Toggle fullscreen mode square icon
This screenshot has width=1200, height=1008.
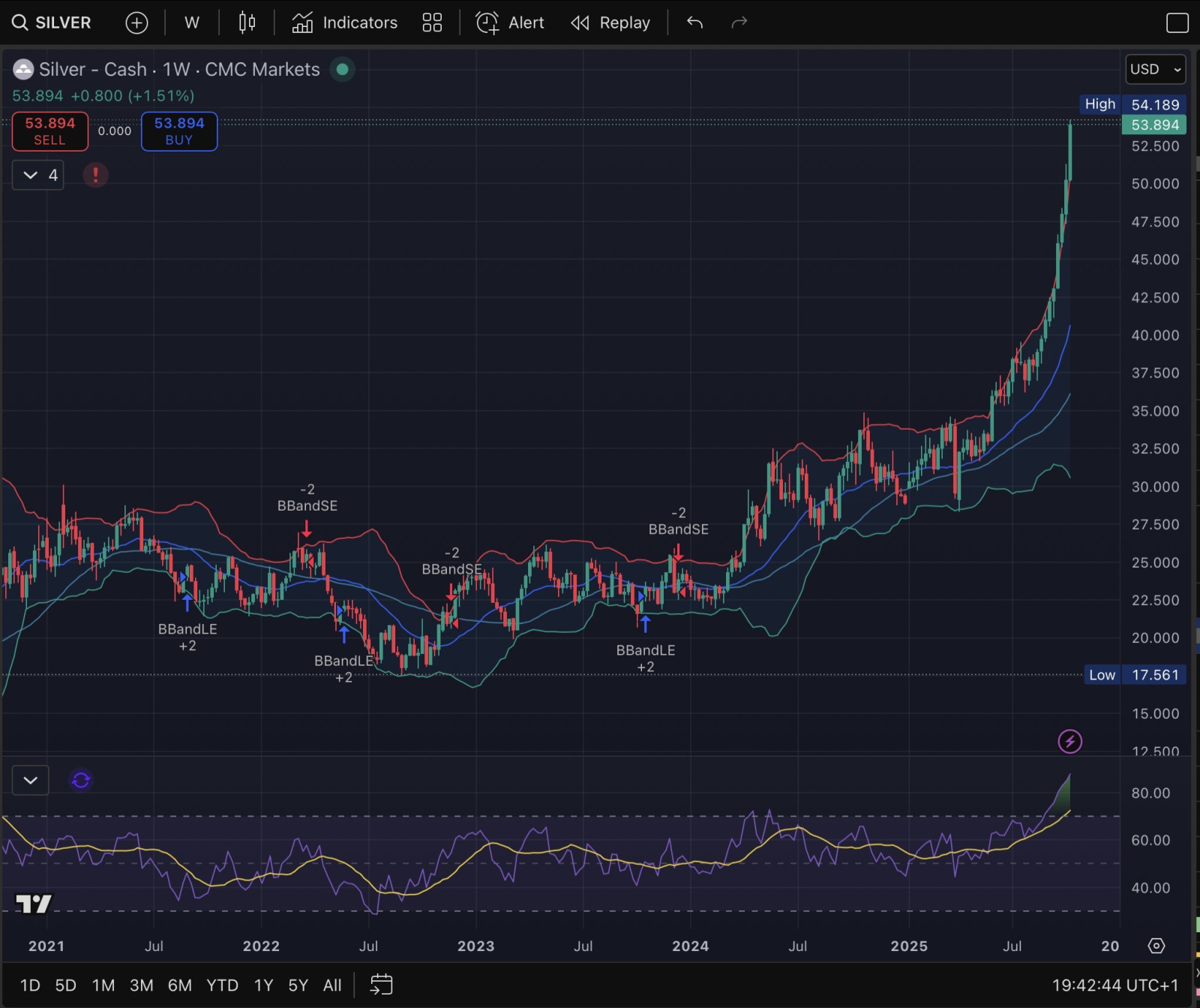click(x=1177, y=22)
